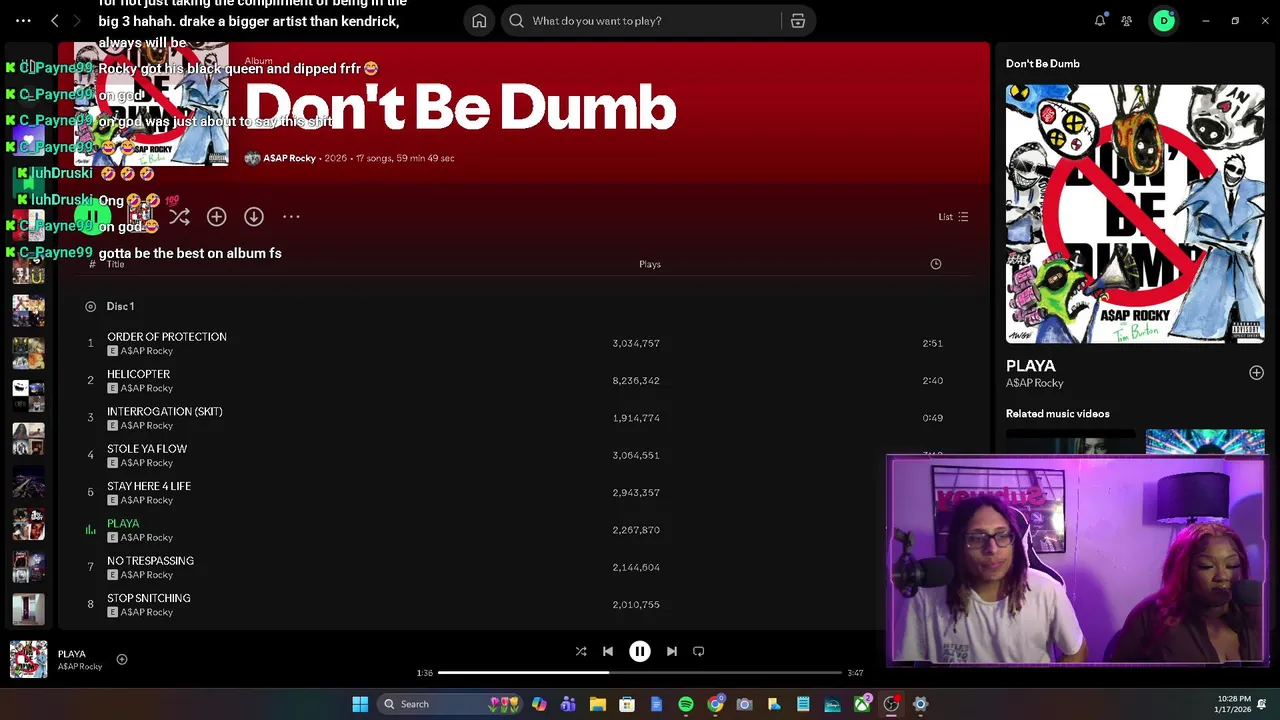Enable shuffle for the album header
This screenshot has width=1280, height=720.
point(179,216)
